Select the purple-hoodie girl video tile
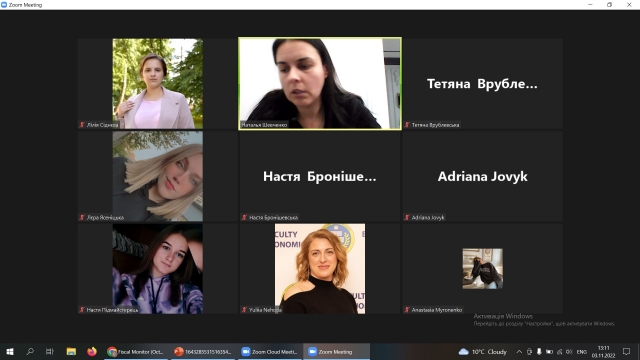 (x=158, y=269)
